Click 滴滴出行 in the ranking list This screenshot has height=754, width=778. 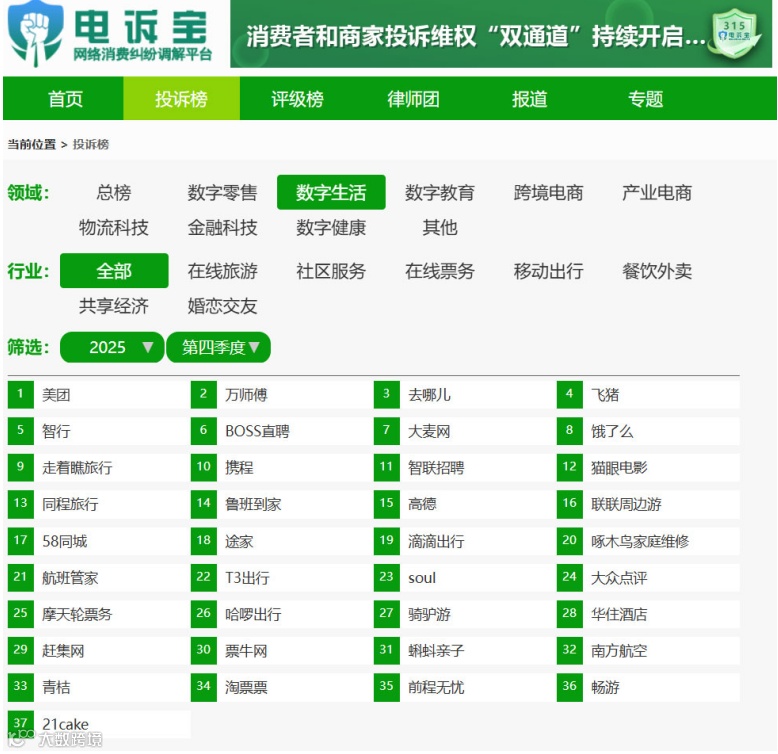(436, 541)
